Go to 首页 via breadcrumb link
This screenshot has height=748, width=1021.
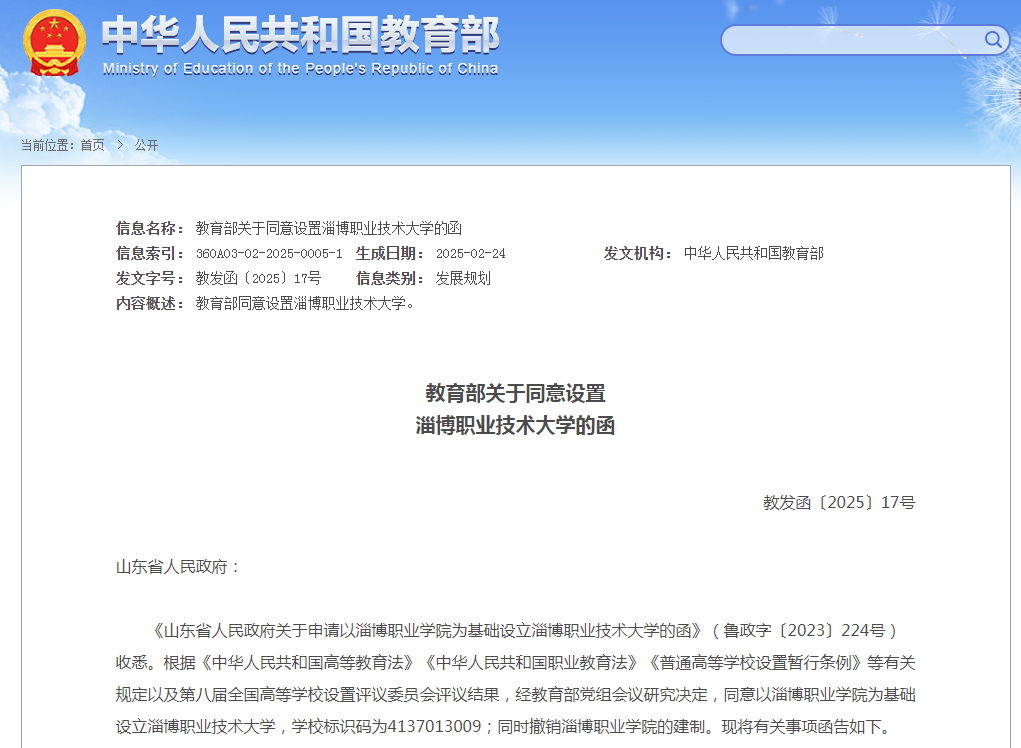coord(92,145)
